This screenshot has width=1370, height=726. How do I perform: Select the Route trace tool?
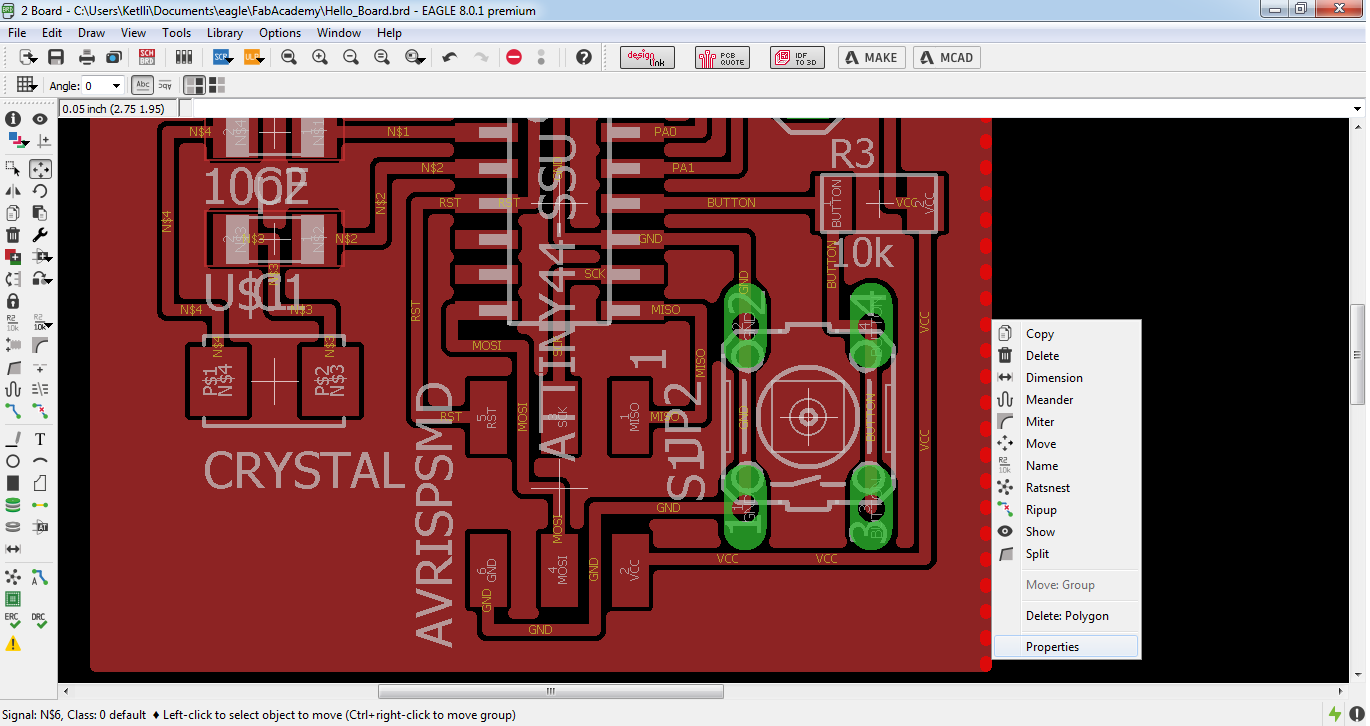click(x=13, y=410)
